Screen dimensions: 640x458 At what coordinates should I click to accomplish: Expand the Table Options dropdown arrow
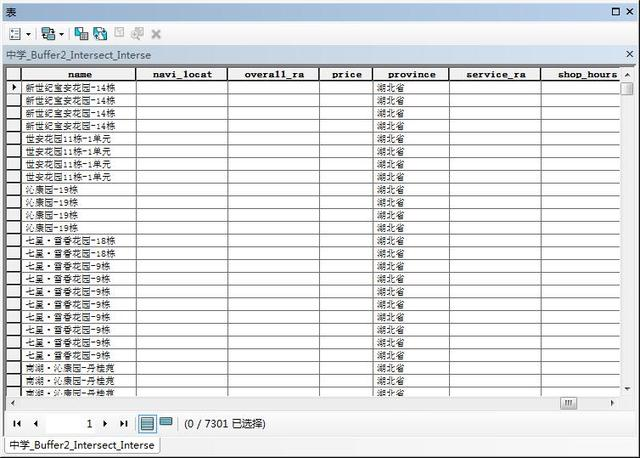pyautogui.click(x=29, y=34)
